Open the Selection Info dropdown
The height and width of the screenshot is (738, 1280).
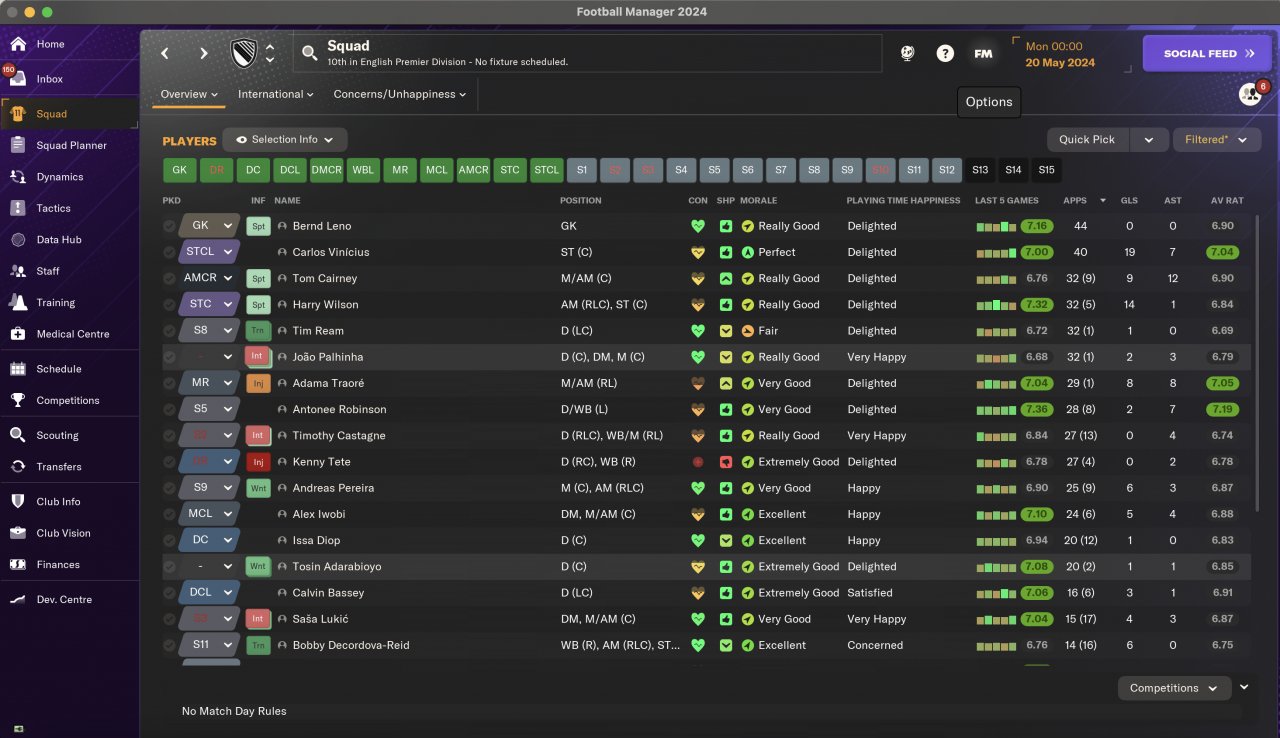[x=285, y=140]
